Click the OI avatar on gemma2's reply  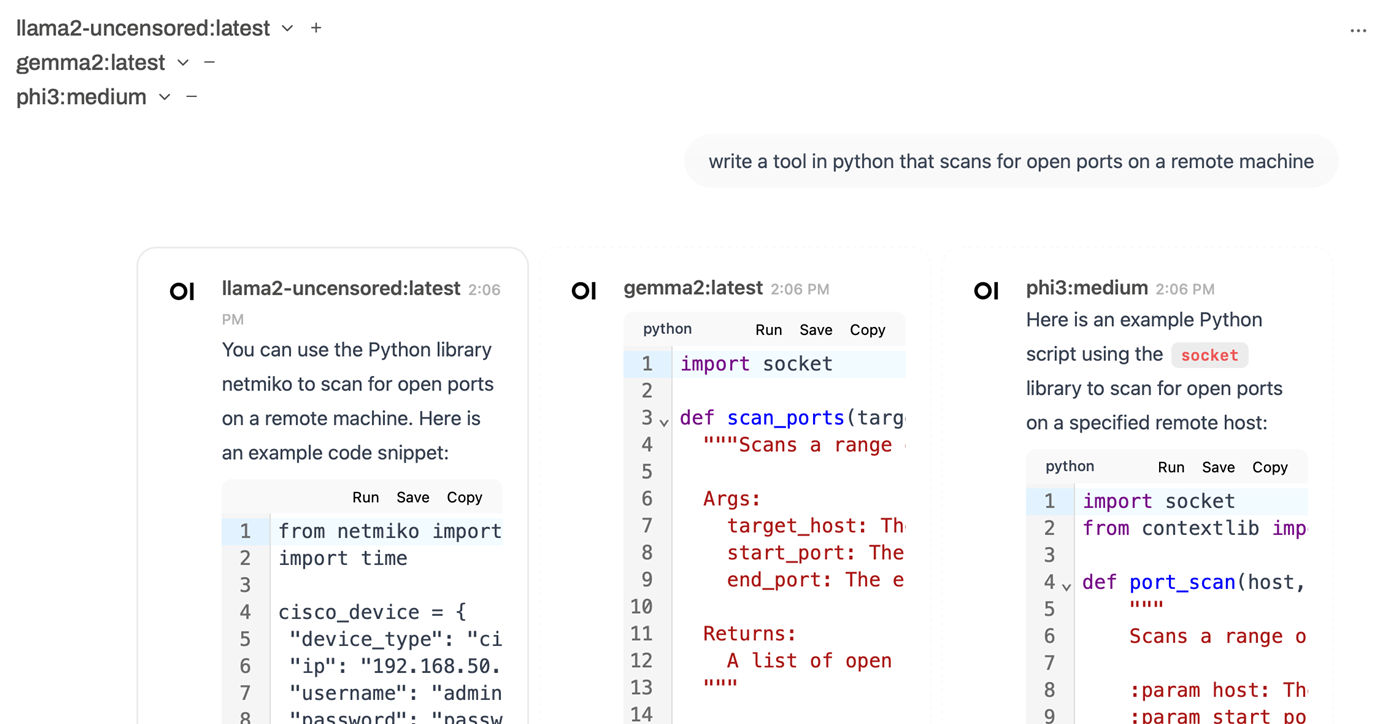pos(584,291)
